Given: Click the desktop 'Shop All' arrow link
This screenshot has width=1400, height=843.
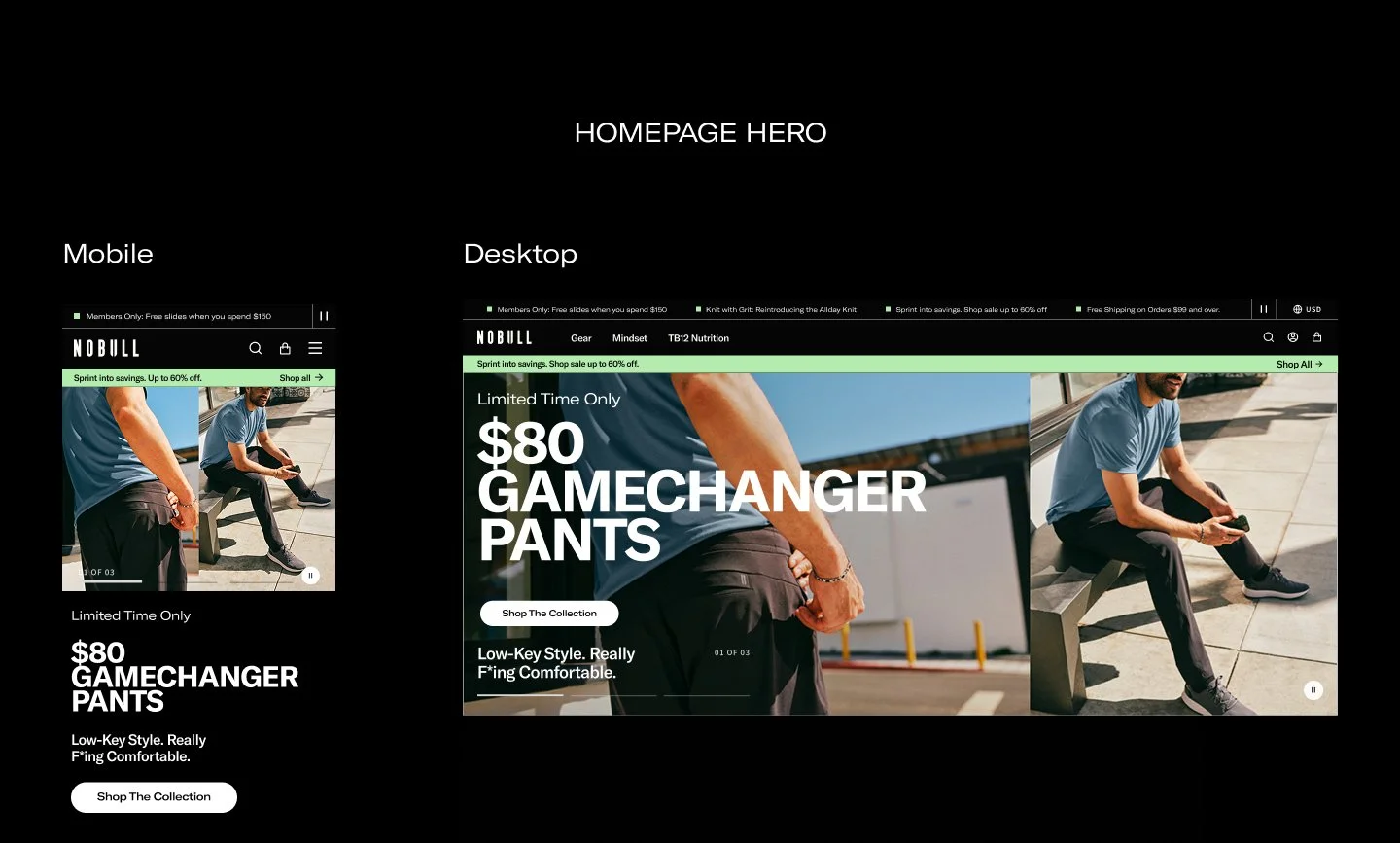Looking at the screenshot, I should point(1300,364).
